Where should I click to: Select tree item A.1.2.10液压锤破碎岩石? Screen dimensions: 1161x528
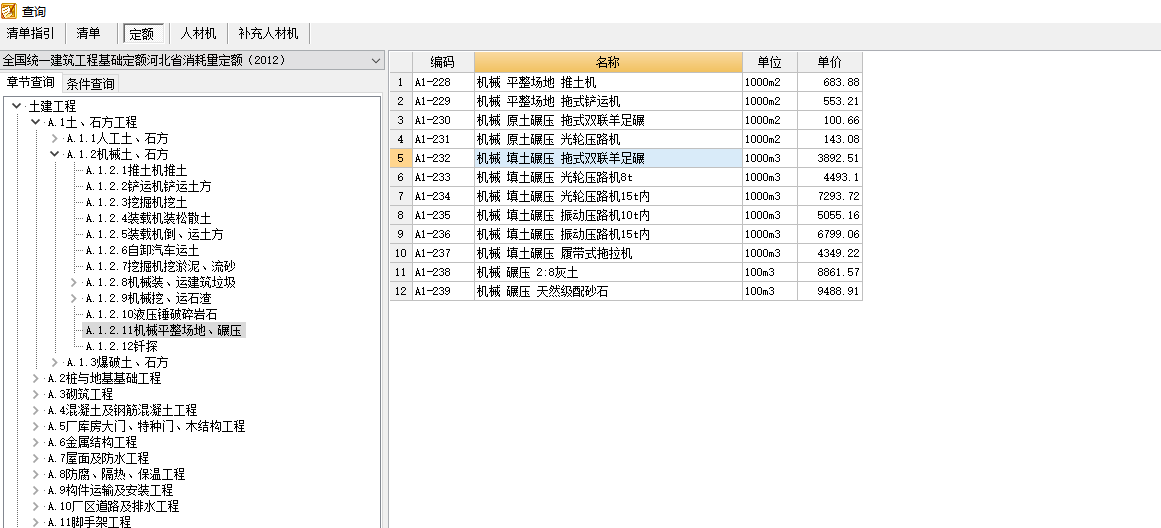[151, 315]
